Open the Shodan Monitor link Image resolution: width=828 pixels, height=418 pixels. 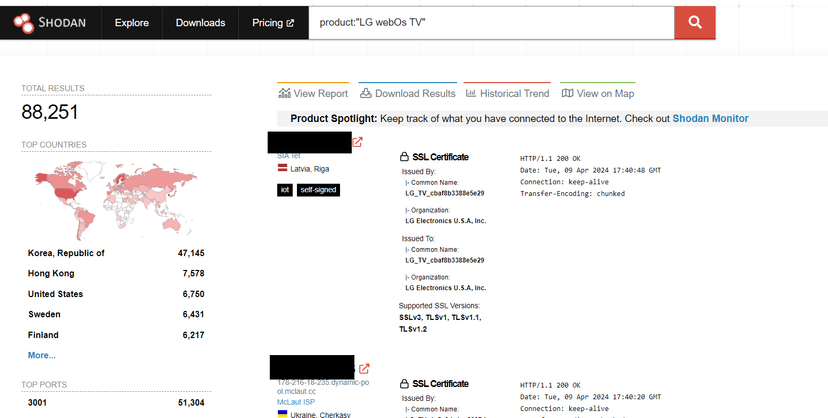pyautogui.click(x=710, y=119)
